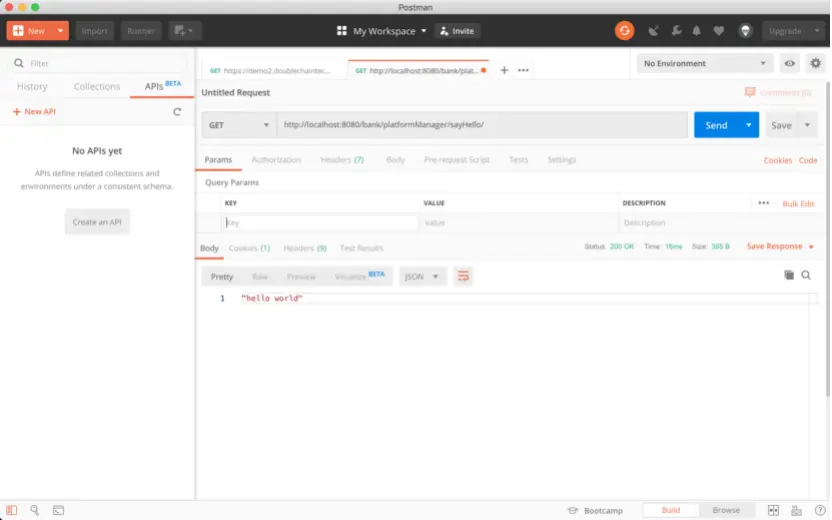
Task: Expand the Send button dropdown arrow
Action: tap(749, 125)
